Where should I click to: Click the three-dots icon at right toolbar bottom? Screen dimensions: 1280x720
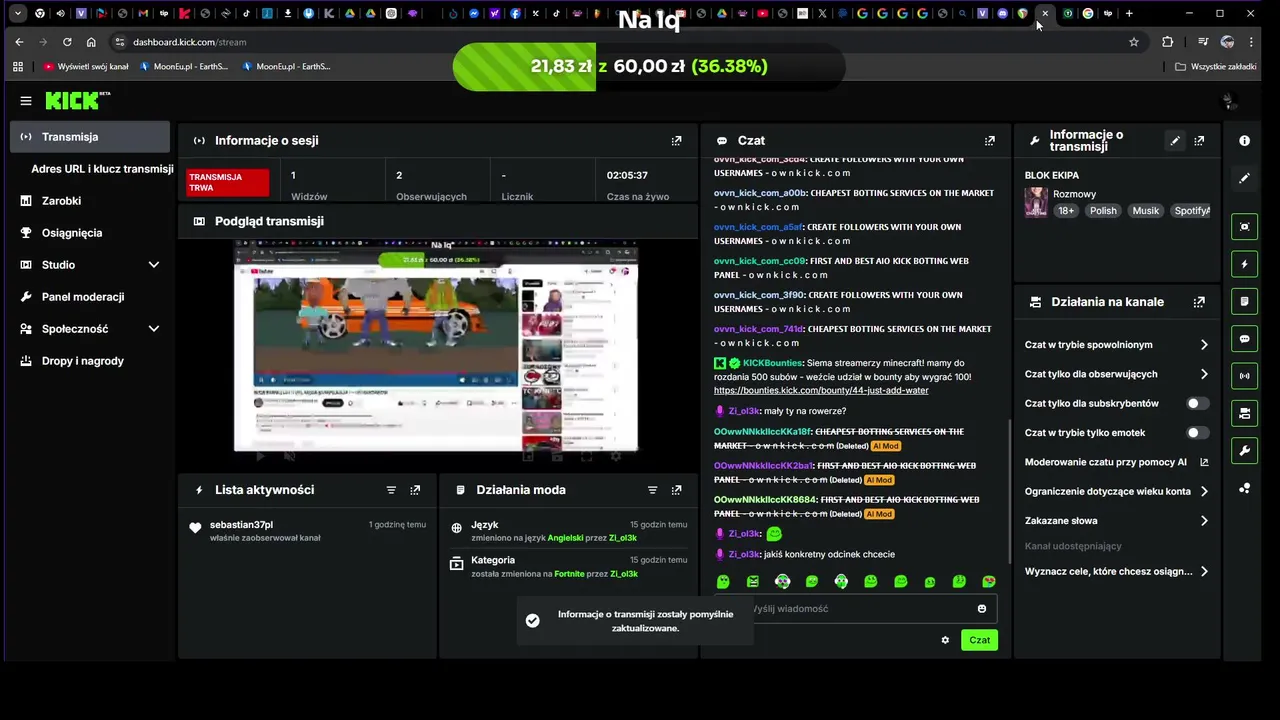(1244, 488)
